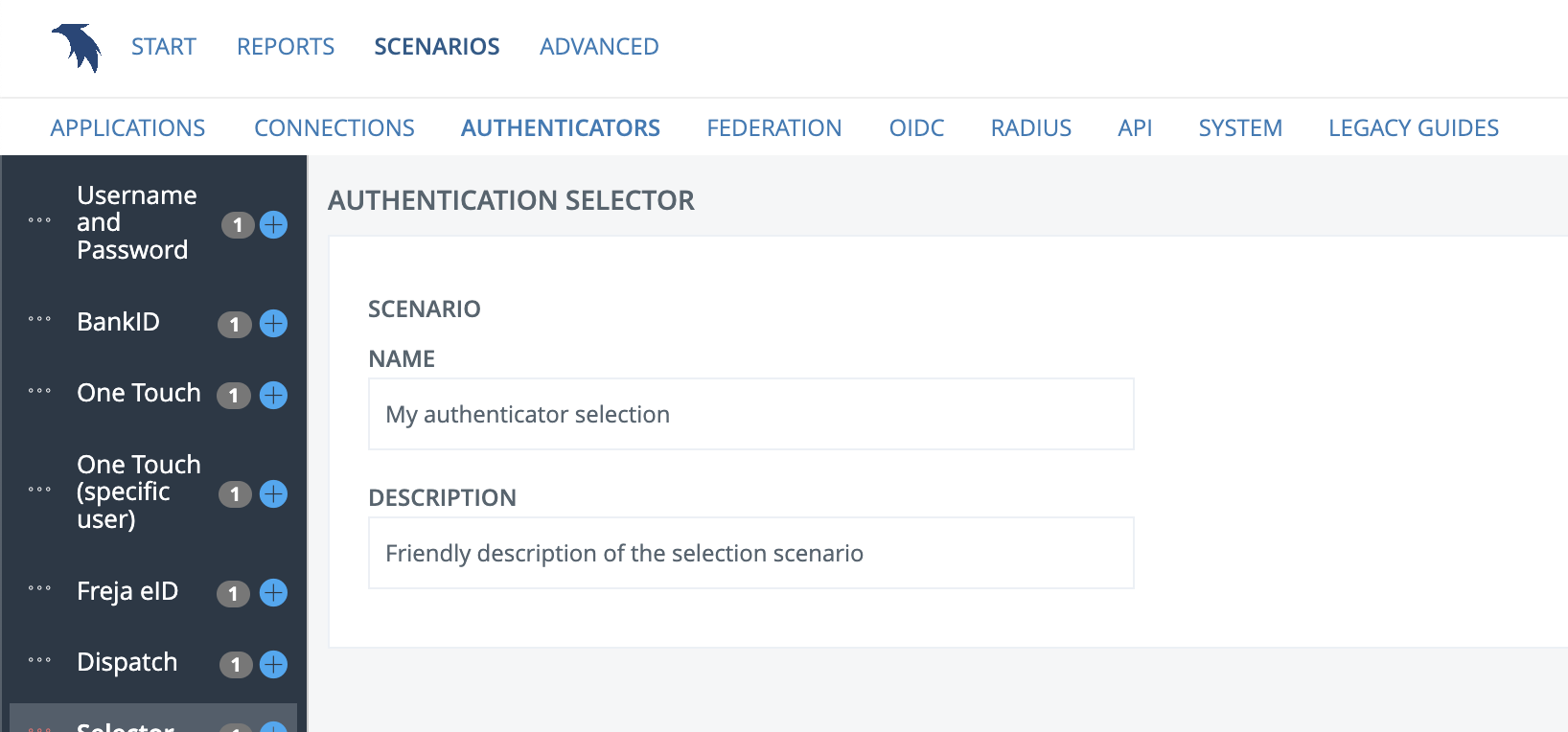
Task: Focus the DESCRIPTION text field
Action: tap(751, 553)
